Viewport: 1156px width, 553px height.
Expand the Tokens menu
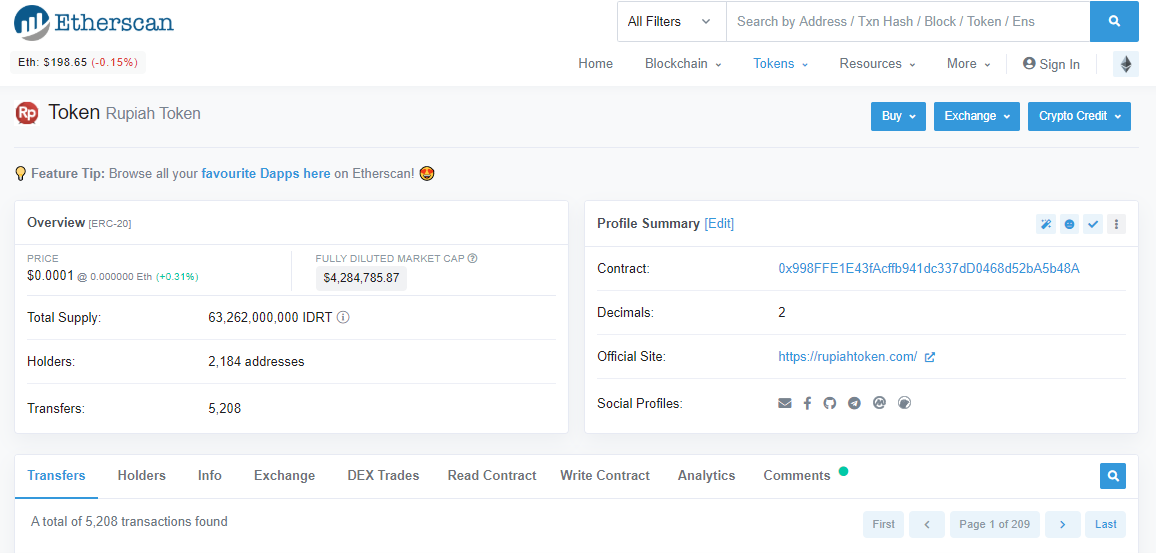tap(780, 64)
